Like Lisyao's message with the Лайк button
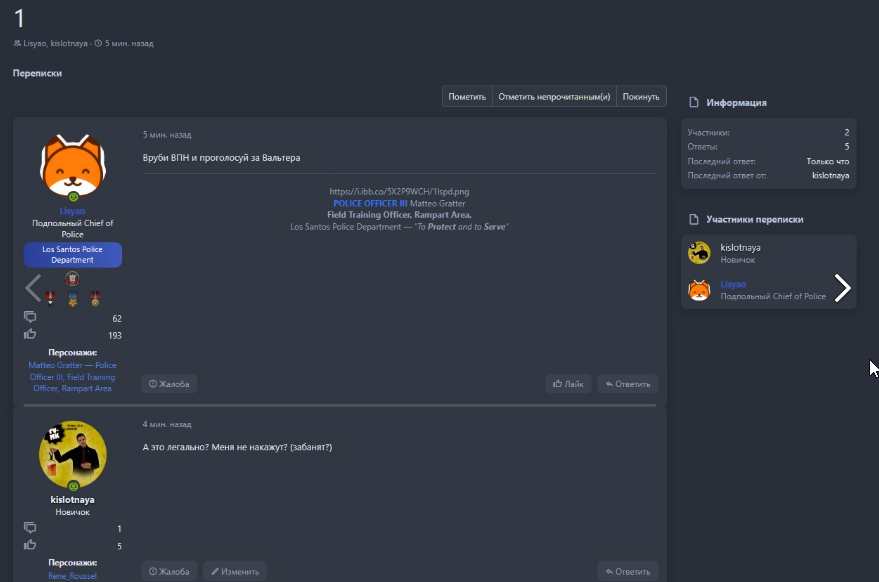Viewport: 879px width, 582px height. (x=568, y=384)
